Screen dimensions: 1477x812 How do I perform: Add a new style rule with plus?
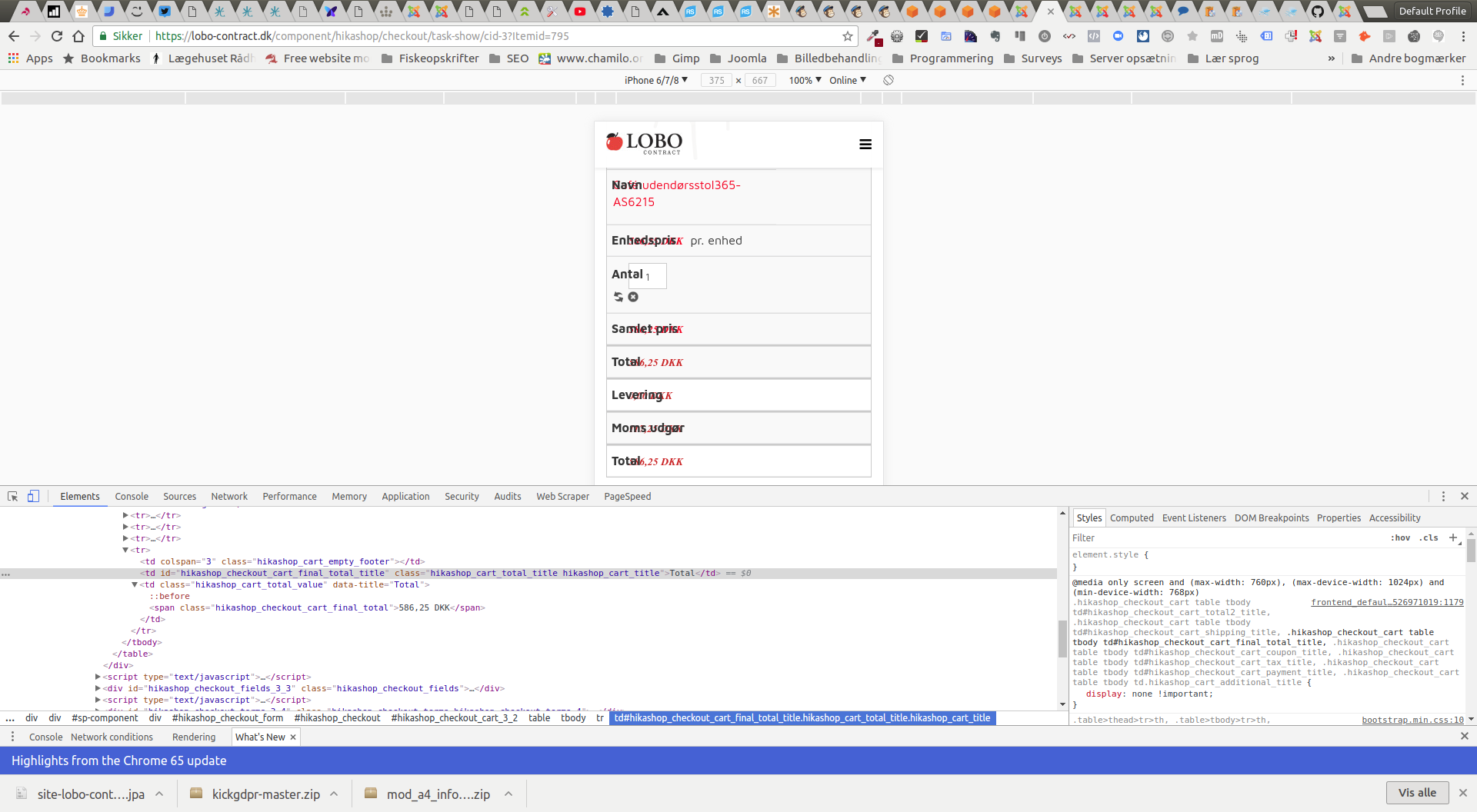pos(1453,537)
